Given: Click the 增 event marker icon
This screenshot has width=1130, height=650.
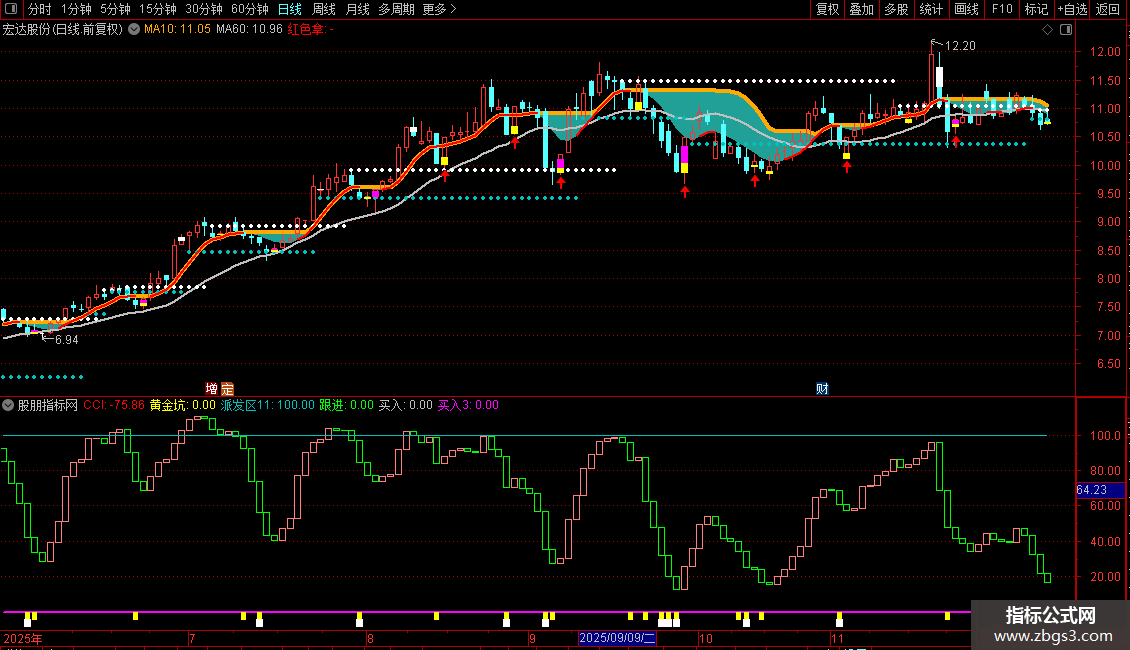Looking at the screenshot, I should point(211,389).
